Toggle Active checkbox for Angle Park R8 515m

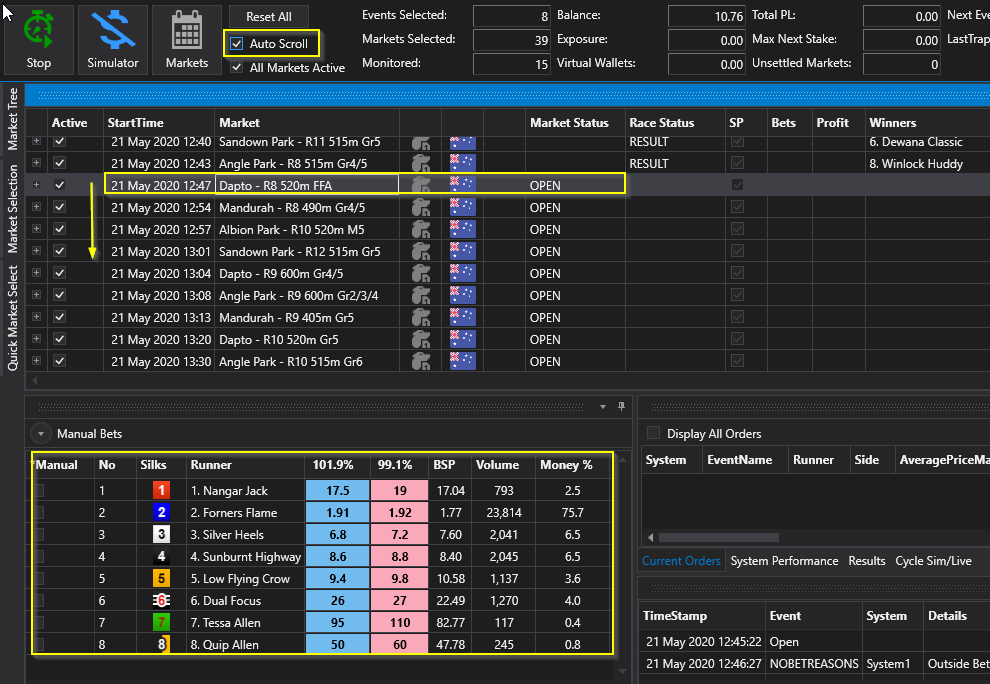coord(60,163)
